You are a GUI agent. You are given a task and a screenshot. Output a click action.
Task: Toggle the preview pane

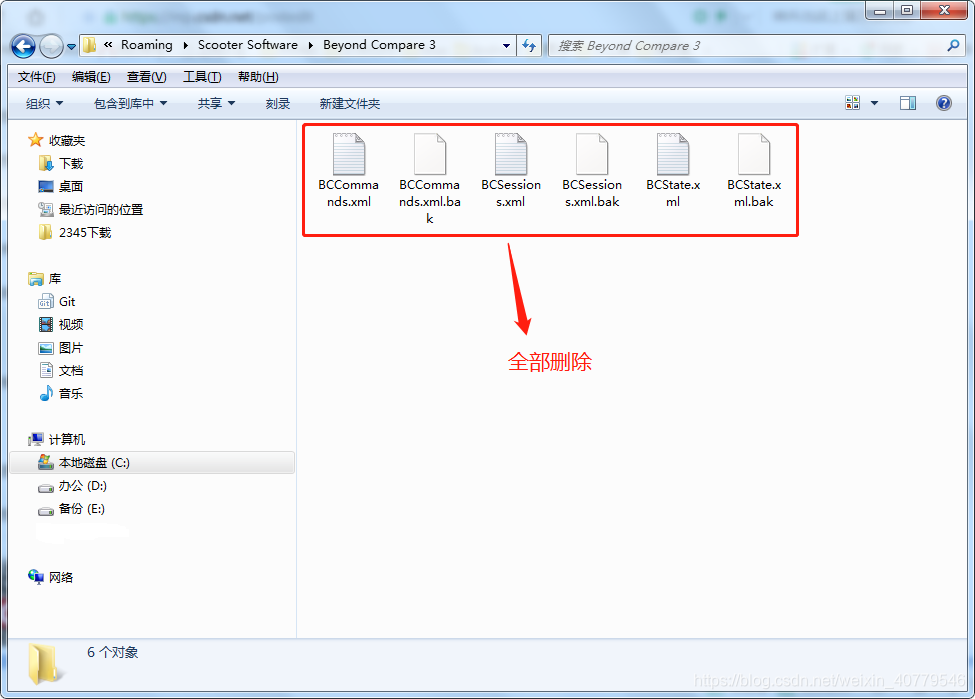click(x=908, y=103)
